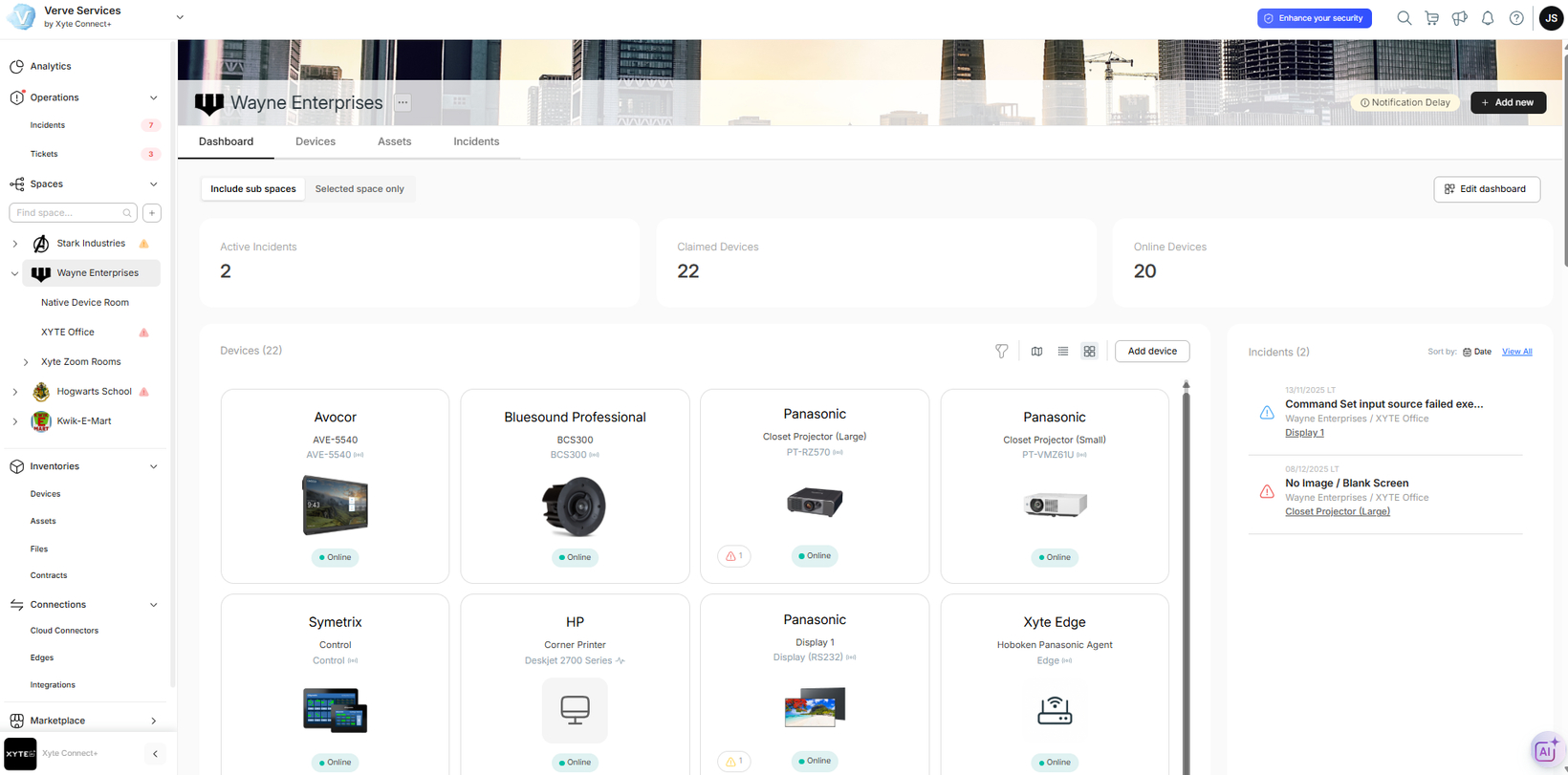Image resolution: width=1568 pixels, height=775 pixels.
Task: Open the JS user avatar menu
Action: [1551, 18]
